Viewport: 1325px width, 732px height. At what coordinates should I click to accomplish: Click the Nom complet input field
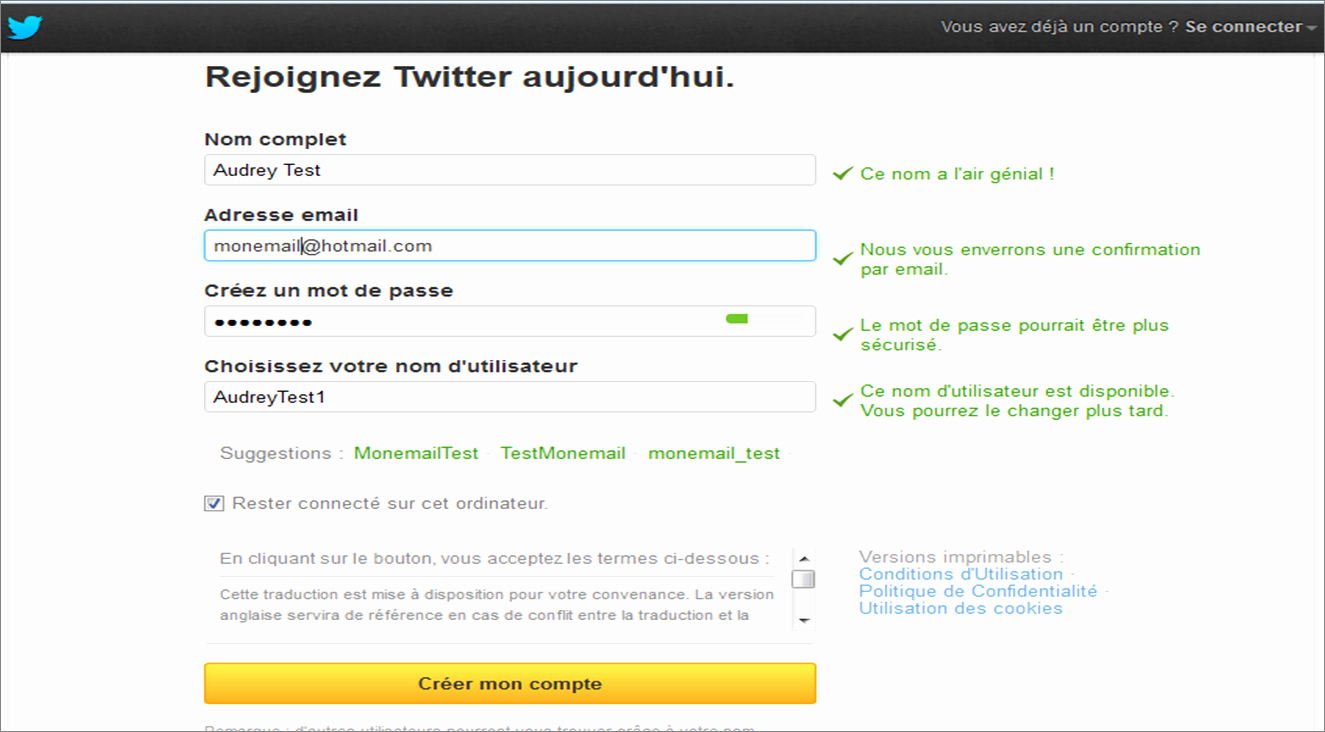[x=510, y=170]
